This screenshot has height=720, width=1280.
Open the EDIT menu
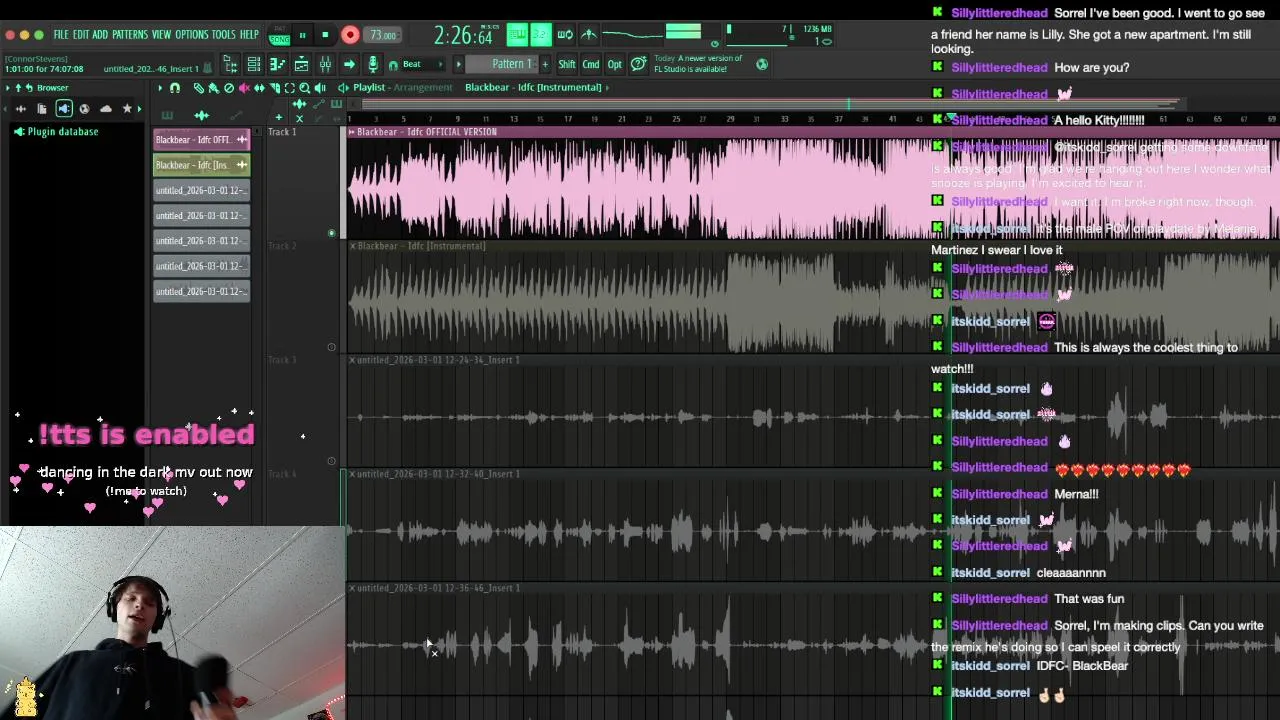pyautogui.click(x=81, y=34)
